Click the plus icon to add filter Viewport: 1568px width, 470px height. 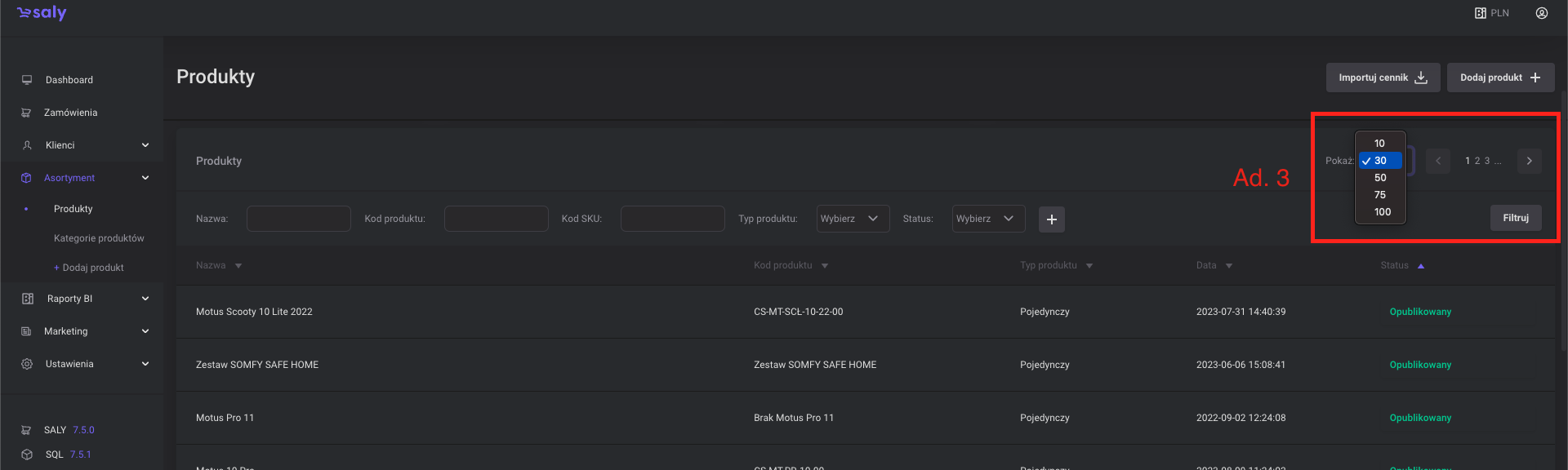[1051, 219]
